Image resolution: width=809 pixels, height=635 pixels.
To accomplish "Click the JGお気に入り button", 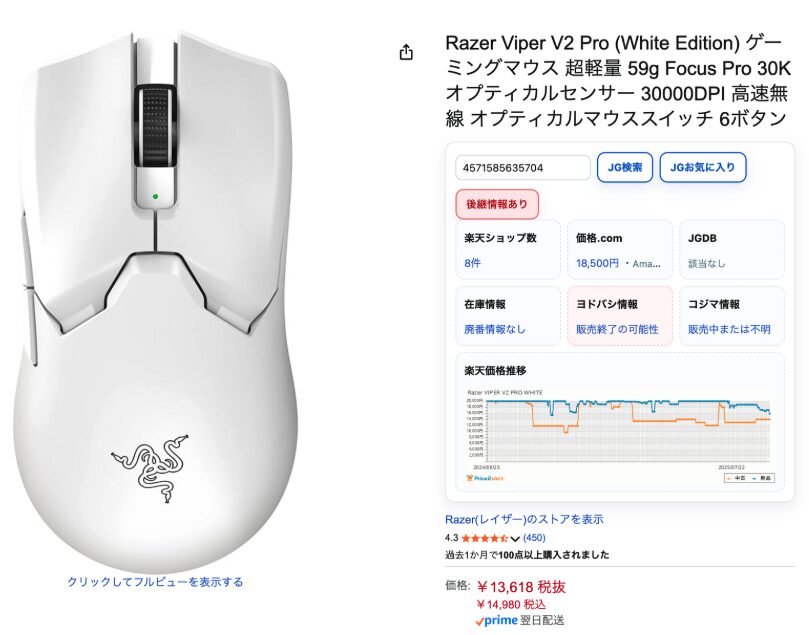I will [703, 167].
